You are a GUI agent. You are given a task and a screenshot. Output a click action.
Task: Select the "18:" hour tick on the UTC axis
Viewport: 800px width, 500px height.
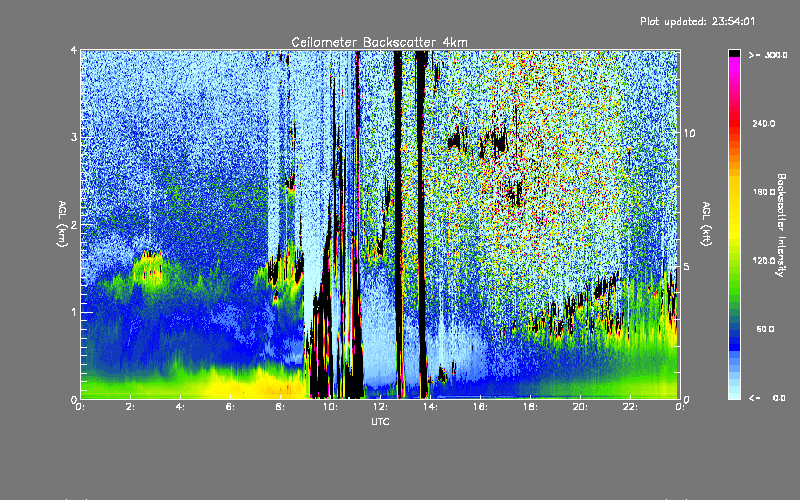(x=530, y=407)
